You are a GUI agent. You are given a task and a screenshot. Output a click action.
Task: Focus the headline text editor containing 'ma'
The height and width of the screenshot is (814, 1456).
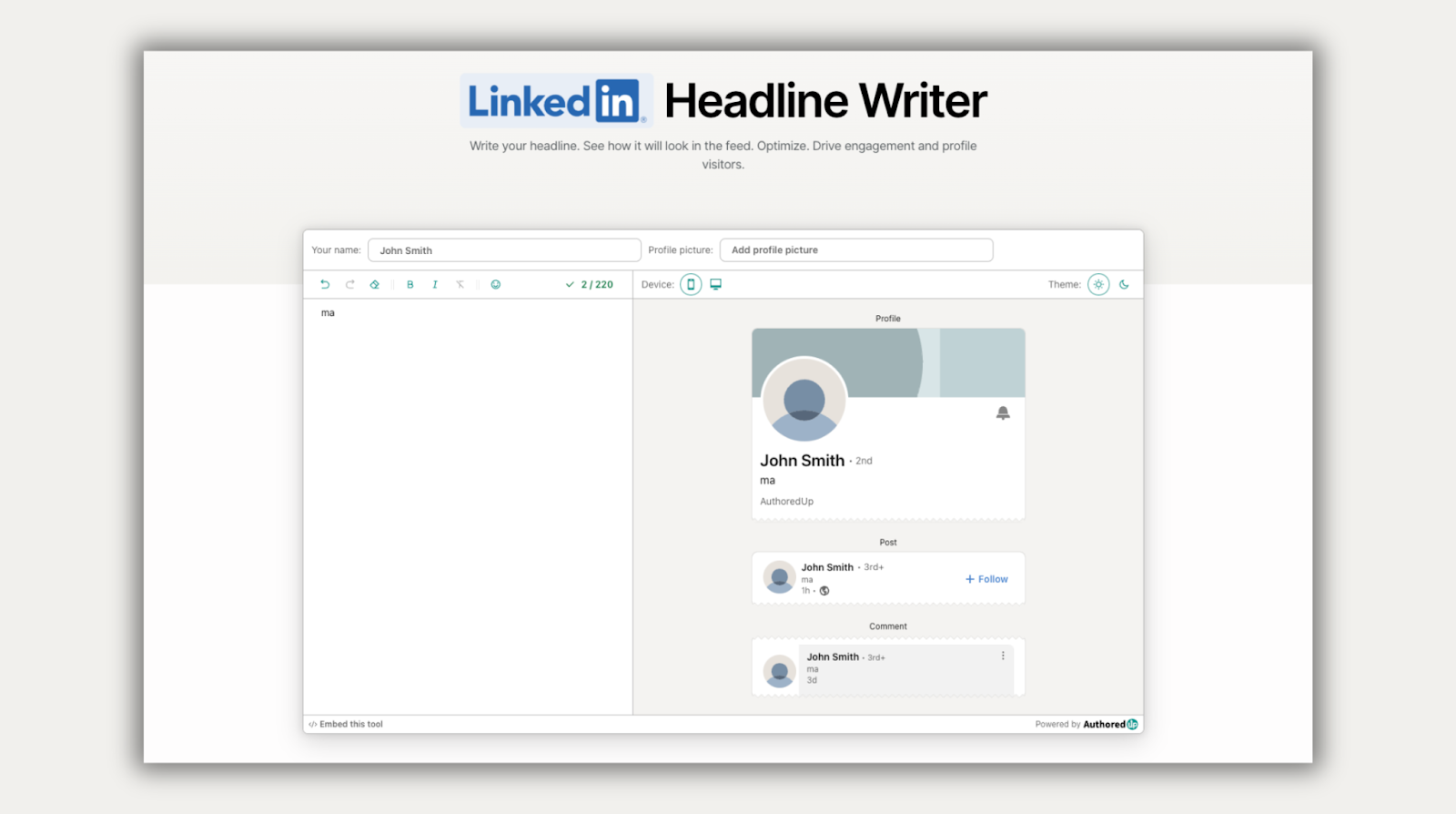468,506
